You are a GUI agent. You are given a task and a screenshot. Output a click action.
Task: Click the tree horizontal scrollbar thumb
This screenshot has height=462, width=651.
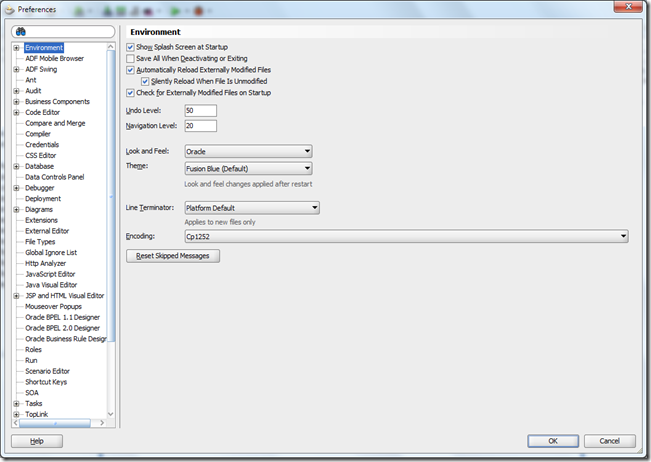[x=55, y=423]
